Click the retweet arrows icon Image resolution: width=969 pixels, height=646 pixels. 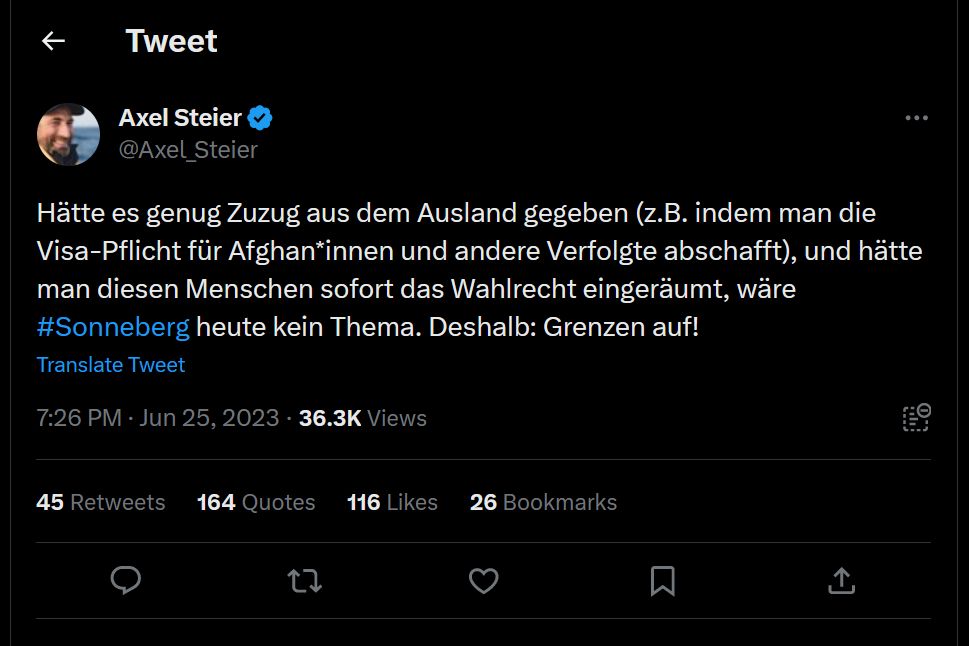(304, 580)
